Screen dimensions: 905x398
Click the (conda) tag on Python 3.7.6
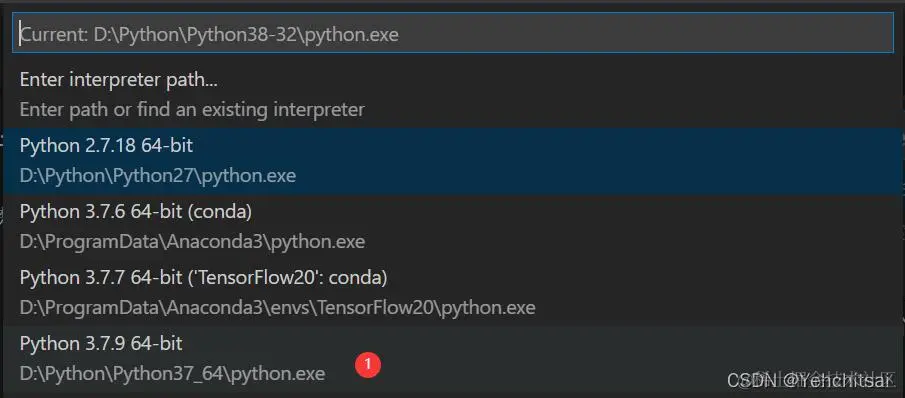(220, 212)
